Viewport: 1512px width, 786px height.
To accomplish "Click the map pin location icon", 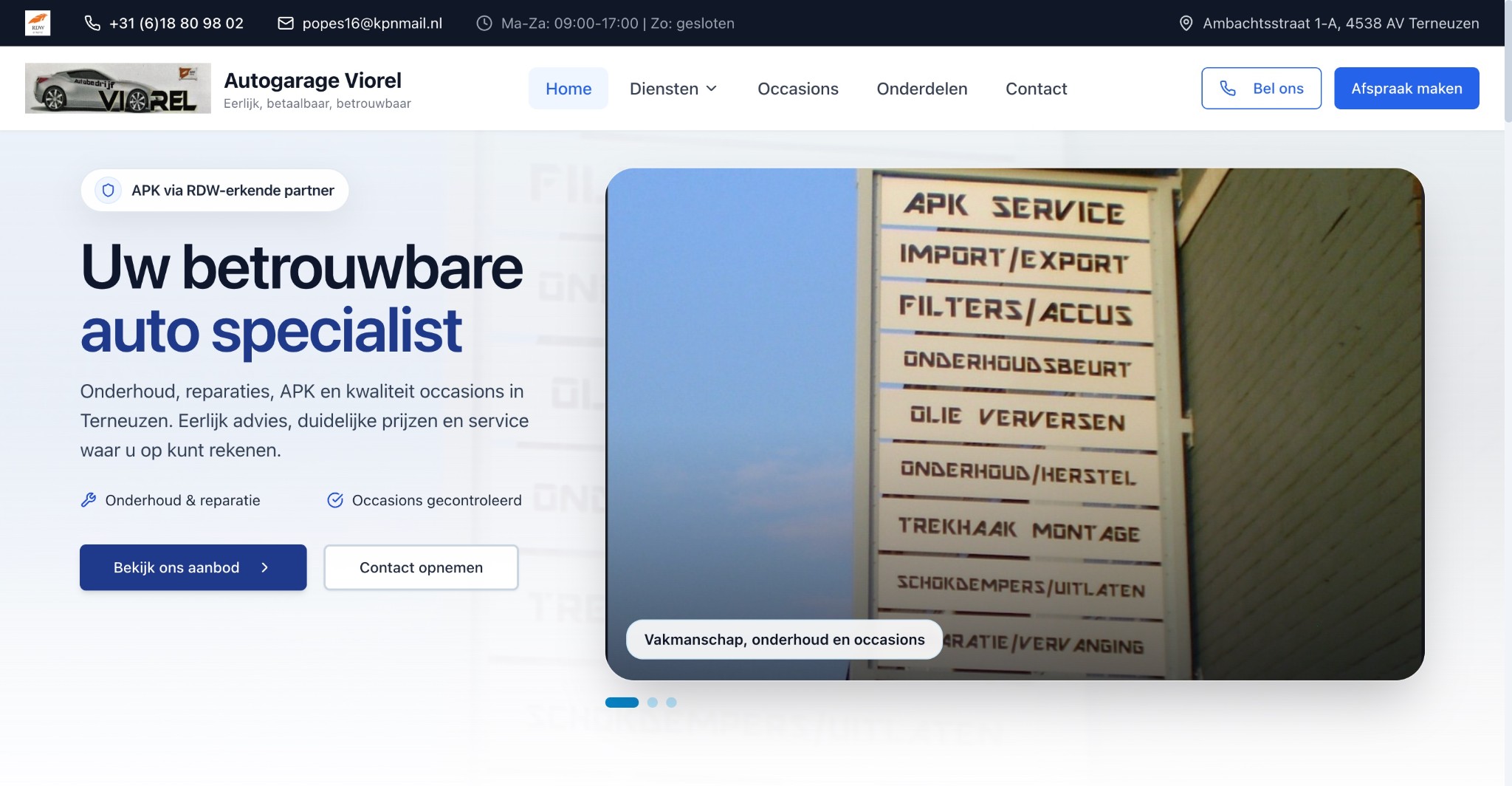I will coord(1186,23).
